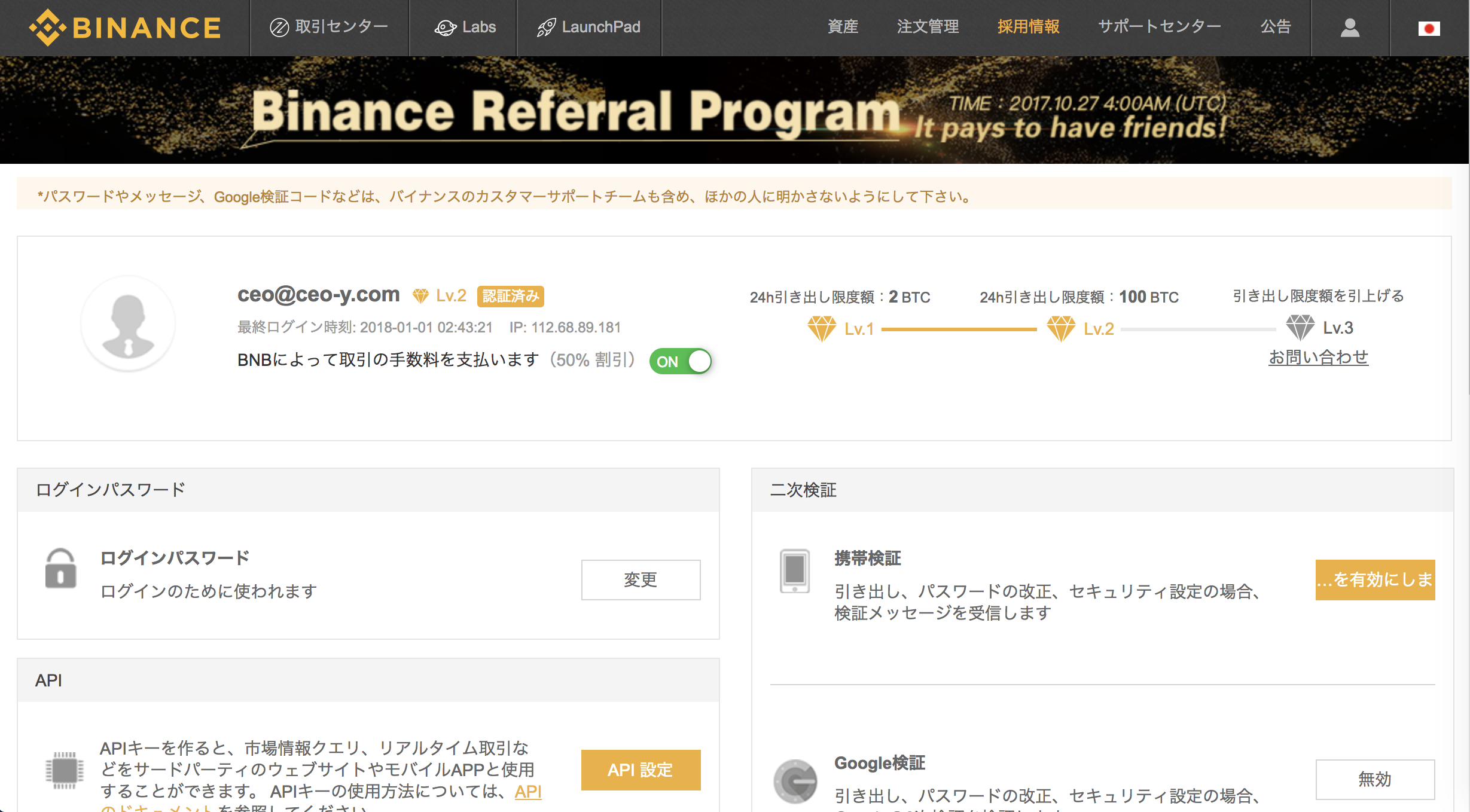Click the API chip icon
Screen dimensions: 1470x812
click(x=65, y=770)
